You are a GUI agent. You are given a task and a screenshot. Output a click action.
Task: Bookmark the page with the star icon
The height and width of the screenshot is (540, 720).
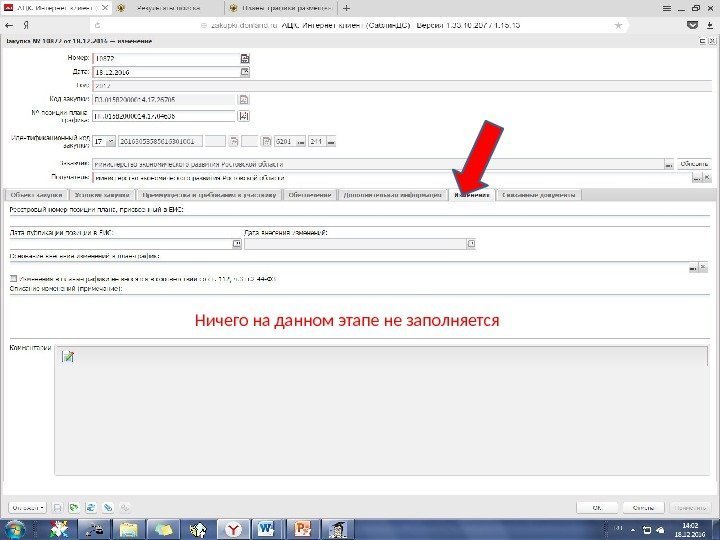click(x=619, y=25)
